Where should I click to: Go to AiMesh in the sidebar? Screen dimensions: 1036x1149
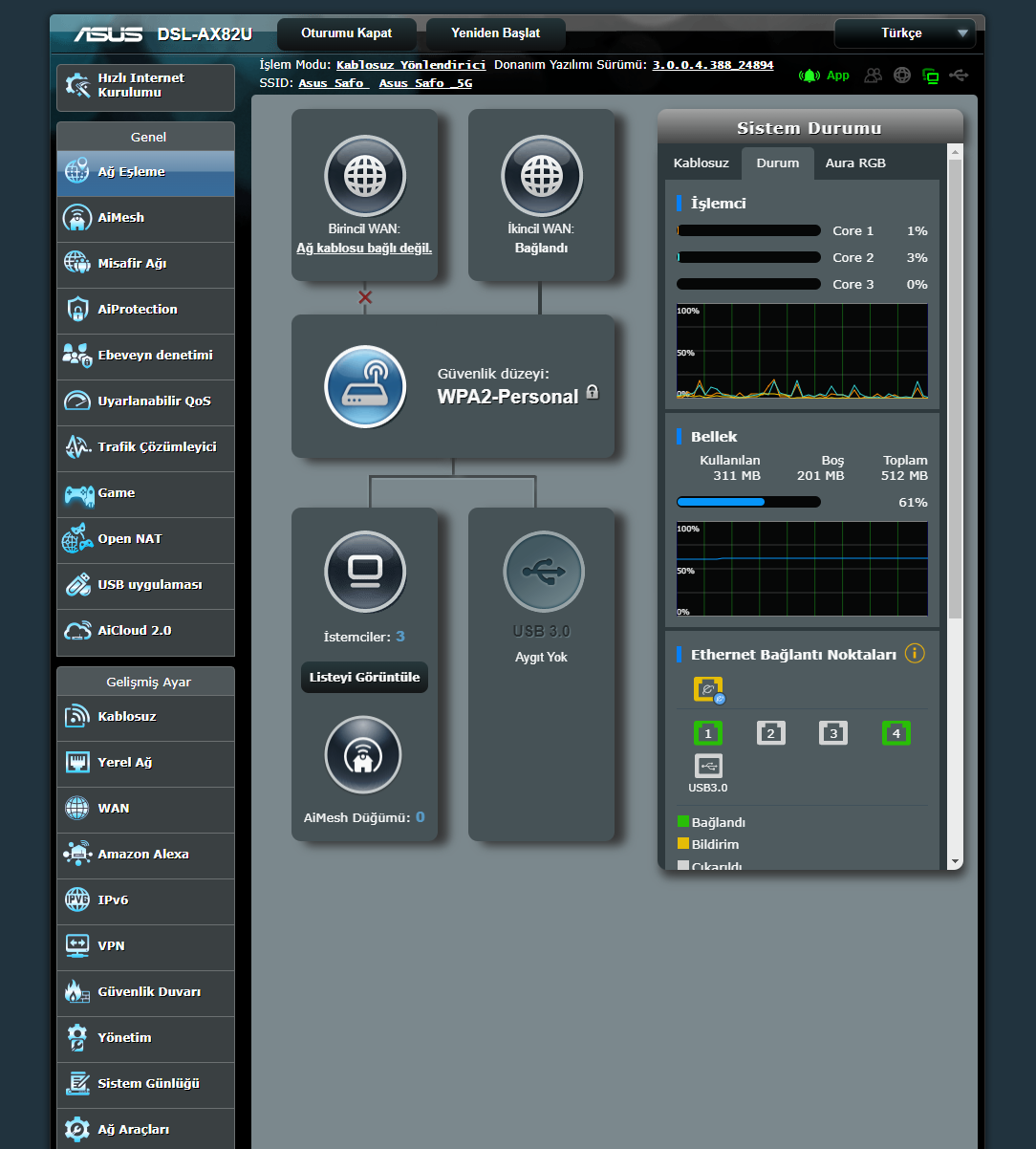point(145,219)
